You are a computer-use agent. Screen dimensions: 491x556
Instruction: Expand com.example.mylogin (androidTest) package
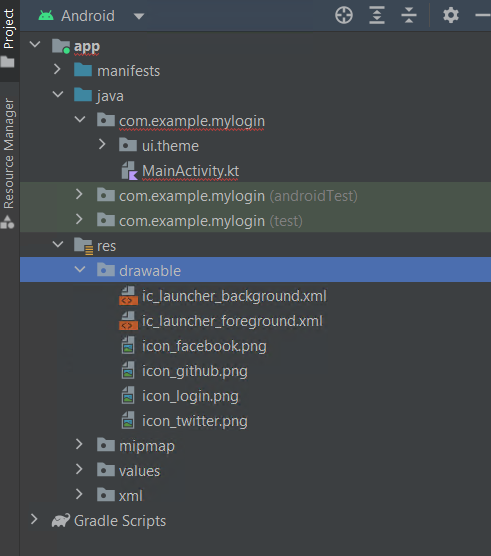click(x=79, y=194)
